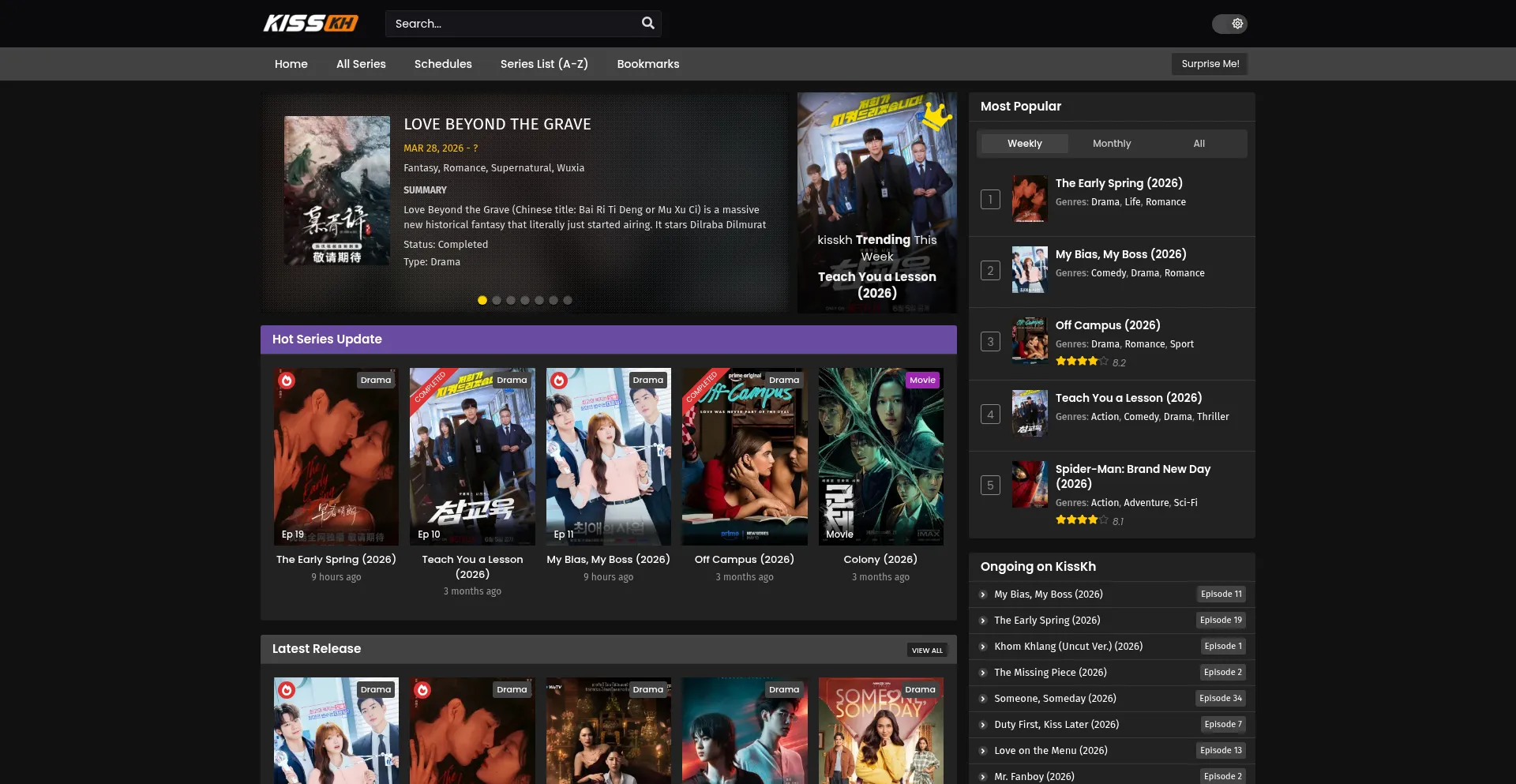Click the rank 1 number badge
The image size is (1516, 784).
990,199
